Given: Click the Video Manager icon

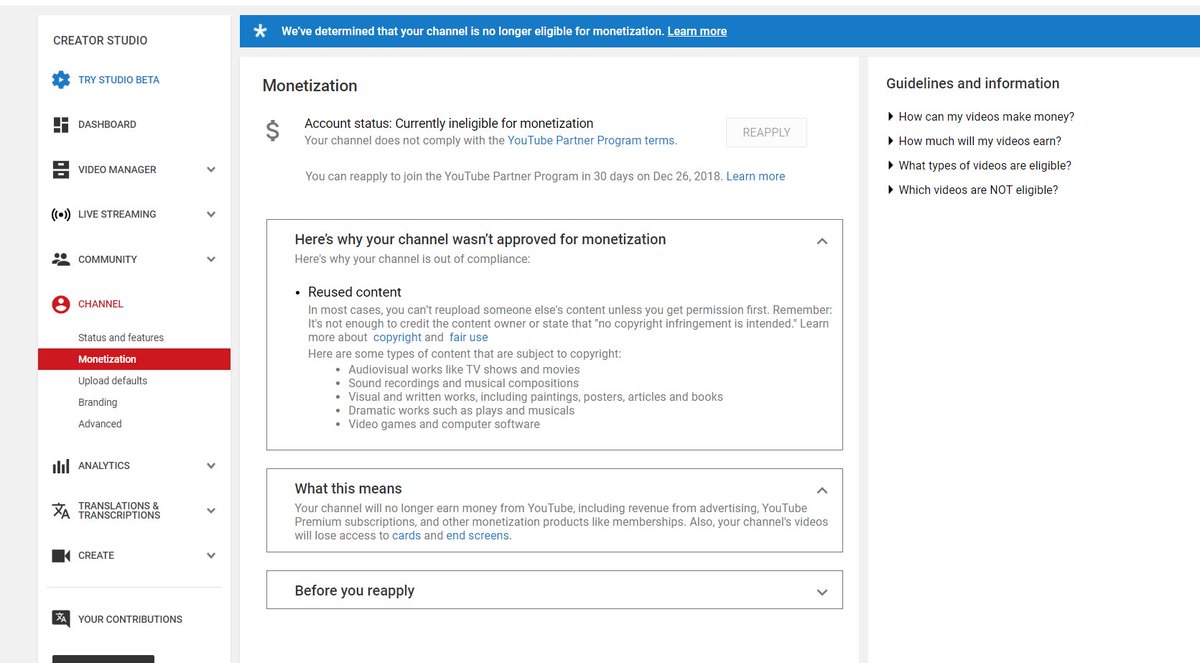Looking at the screenshot, I should (61, 170).
